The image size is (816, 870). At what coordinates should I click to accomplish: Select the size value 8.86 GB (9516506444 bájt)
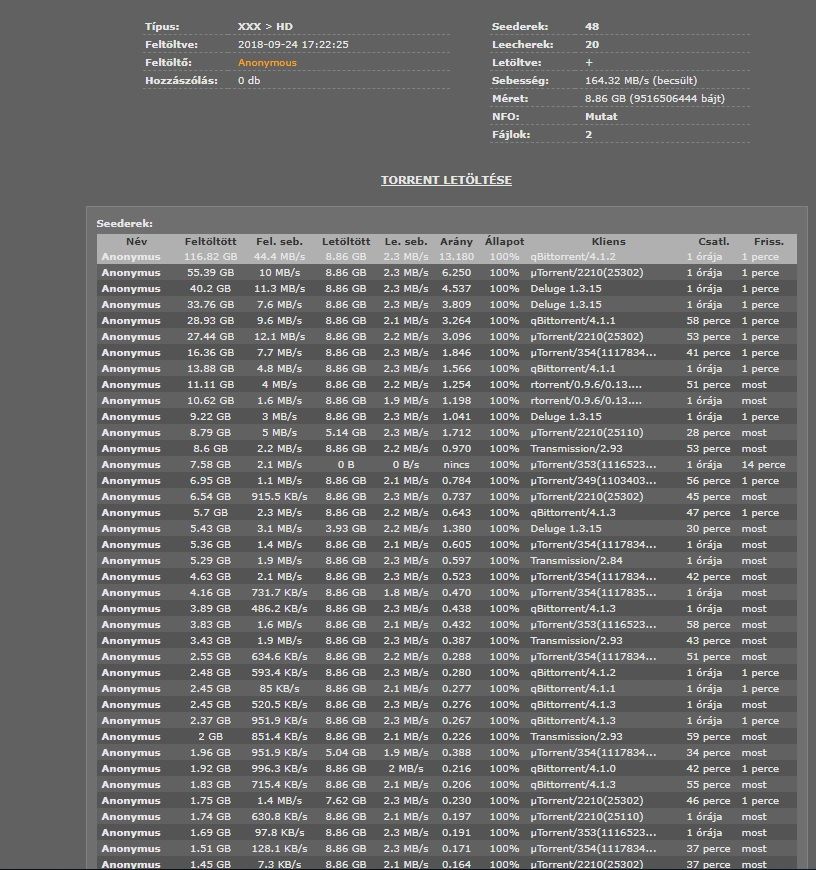(655, 99)
